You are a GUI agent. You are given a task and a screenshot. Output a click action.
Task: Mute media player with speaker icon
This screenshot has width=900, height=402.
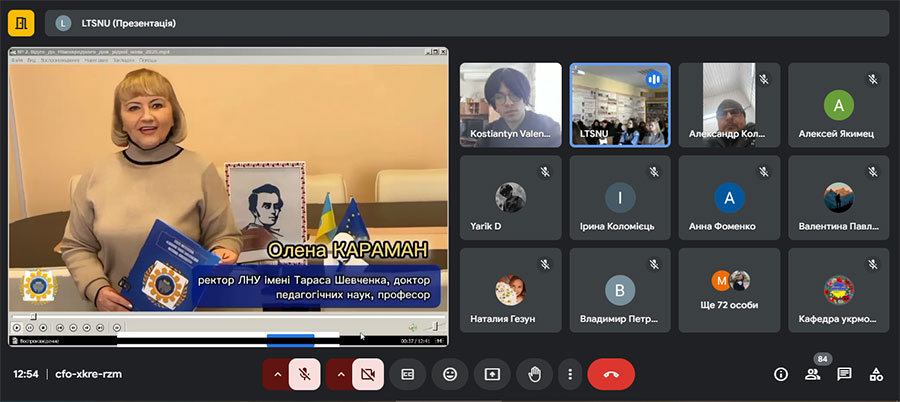[x=413, y=327]
